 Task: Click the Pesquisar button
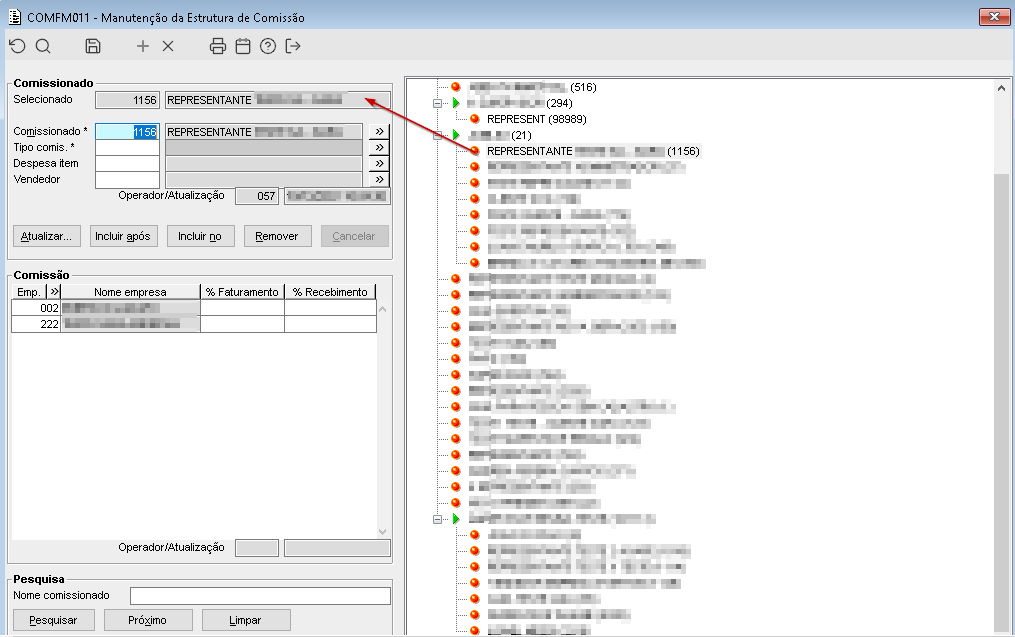[x=53, y=620]
